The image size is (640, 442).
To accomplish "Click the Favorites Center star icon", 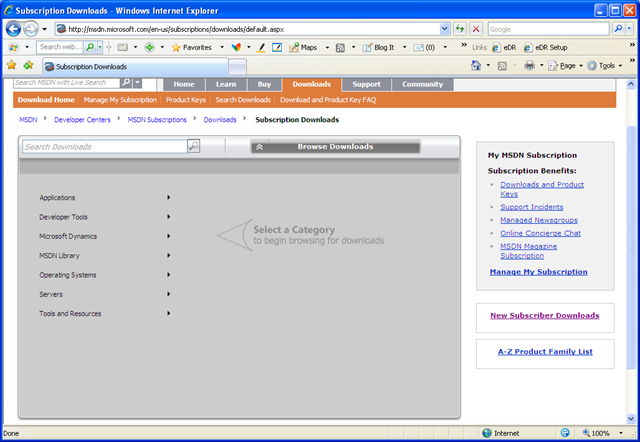I will pos(12,65).
